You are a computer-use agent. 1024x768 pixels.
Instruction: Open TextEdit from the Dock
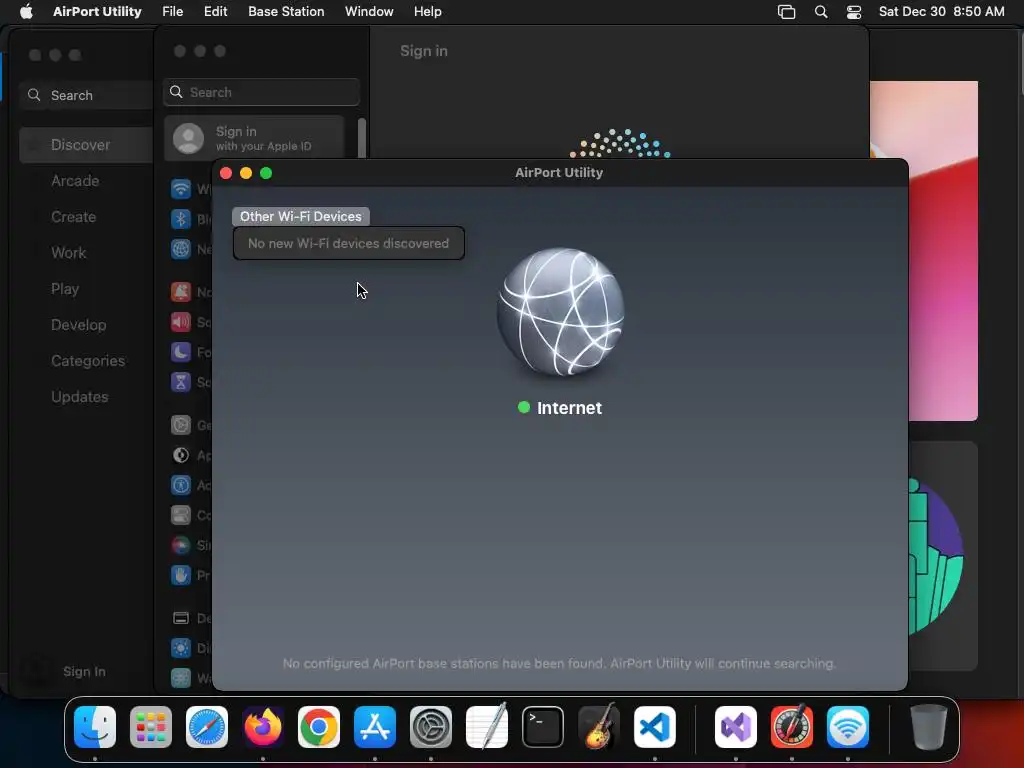(x=487, y=727)
